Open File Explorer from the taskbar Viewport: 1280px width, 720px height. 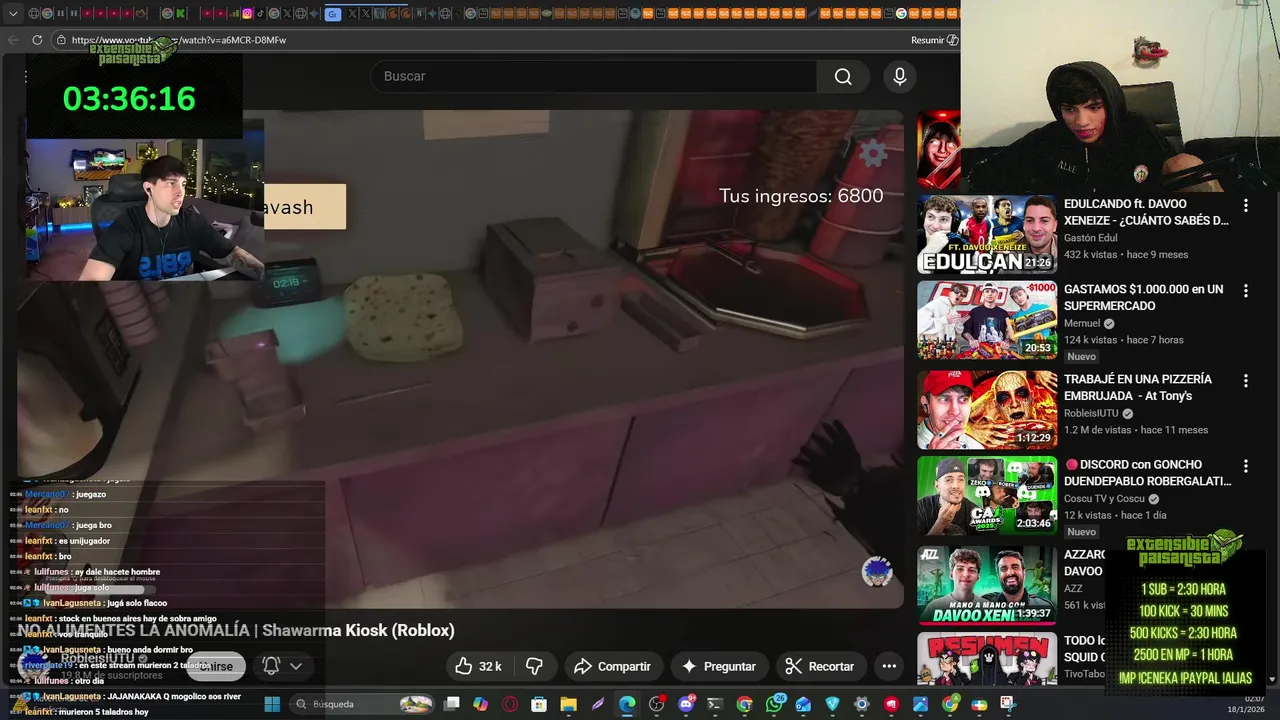pyautogui.click(x=568, y=704)
